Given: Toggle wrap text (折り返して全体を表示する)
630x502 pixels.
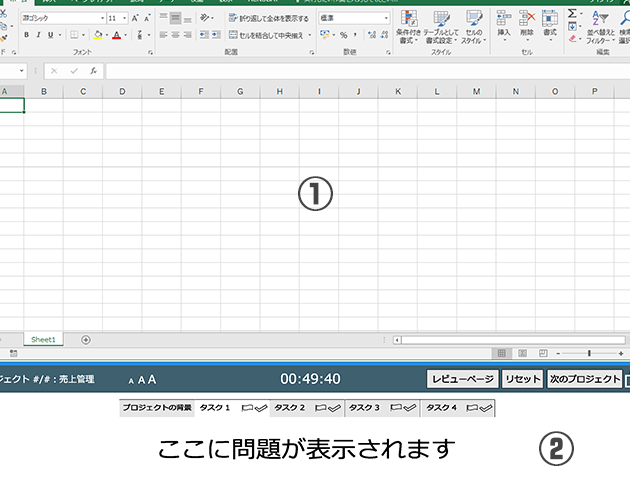Looking at the screenshot, I should point(268,18).
